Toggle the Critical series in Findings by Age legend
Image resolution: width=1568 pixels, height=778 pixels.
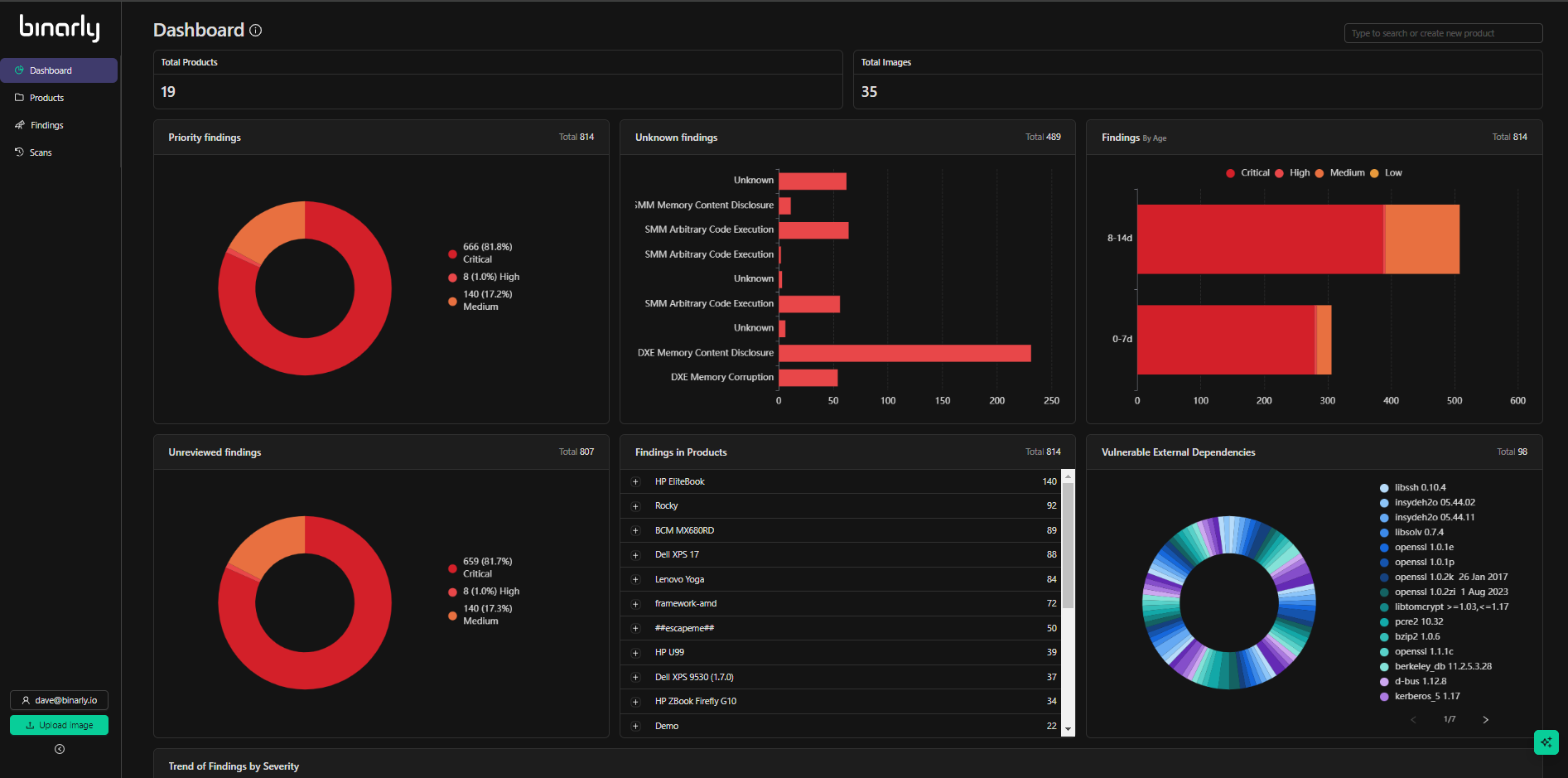point(1247,173)
